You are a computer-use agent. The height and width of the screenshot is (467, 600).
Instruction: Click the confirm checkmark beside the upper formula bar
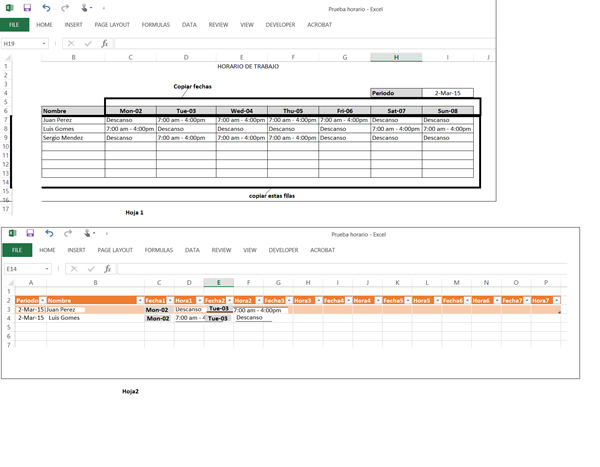(88, 44)
